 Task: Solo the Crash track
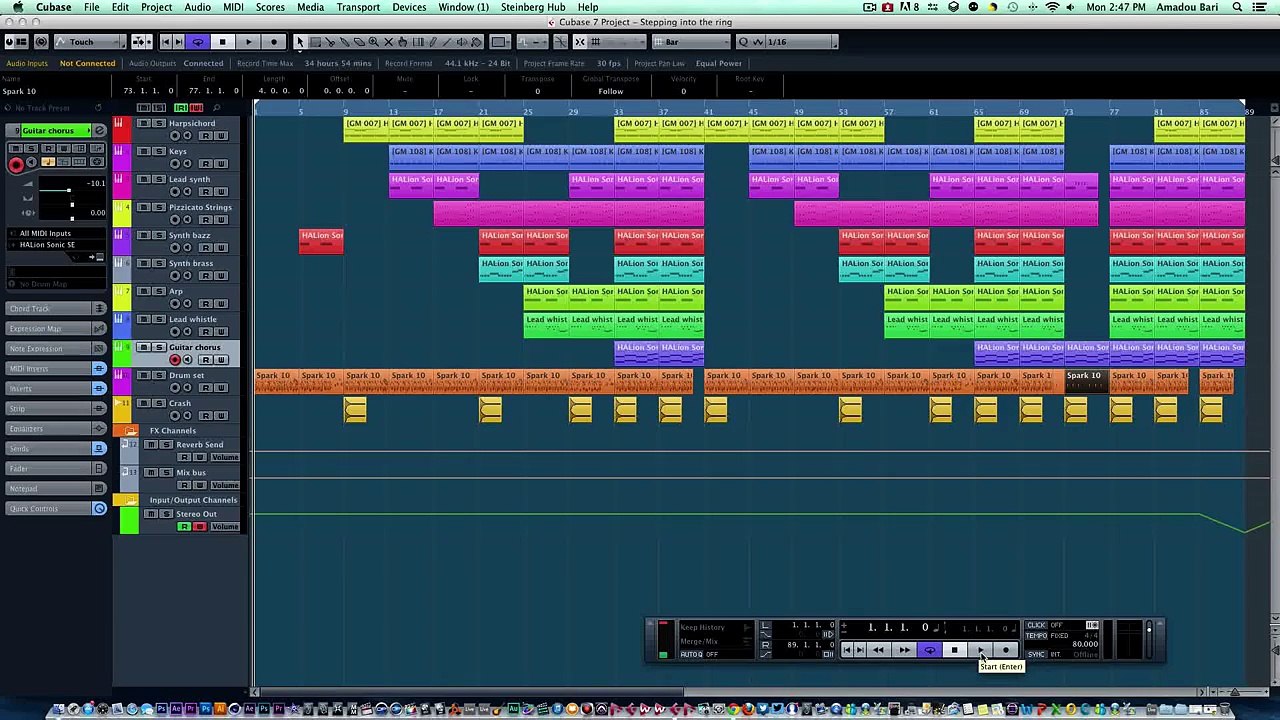coord(159,403)
